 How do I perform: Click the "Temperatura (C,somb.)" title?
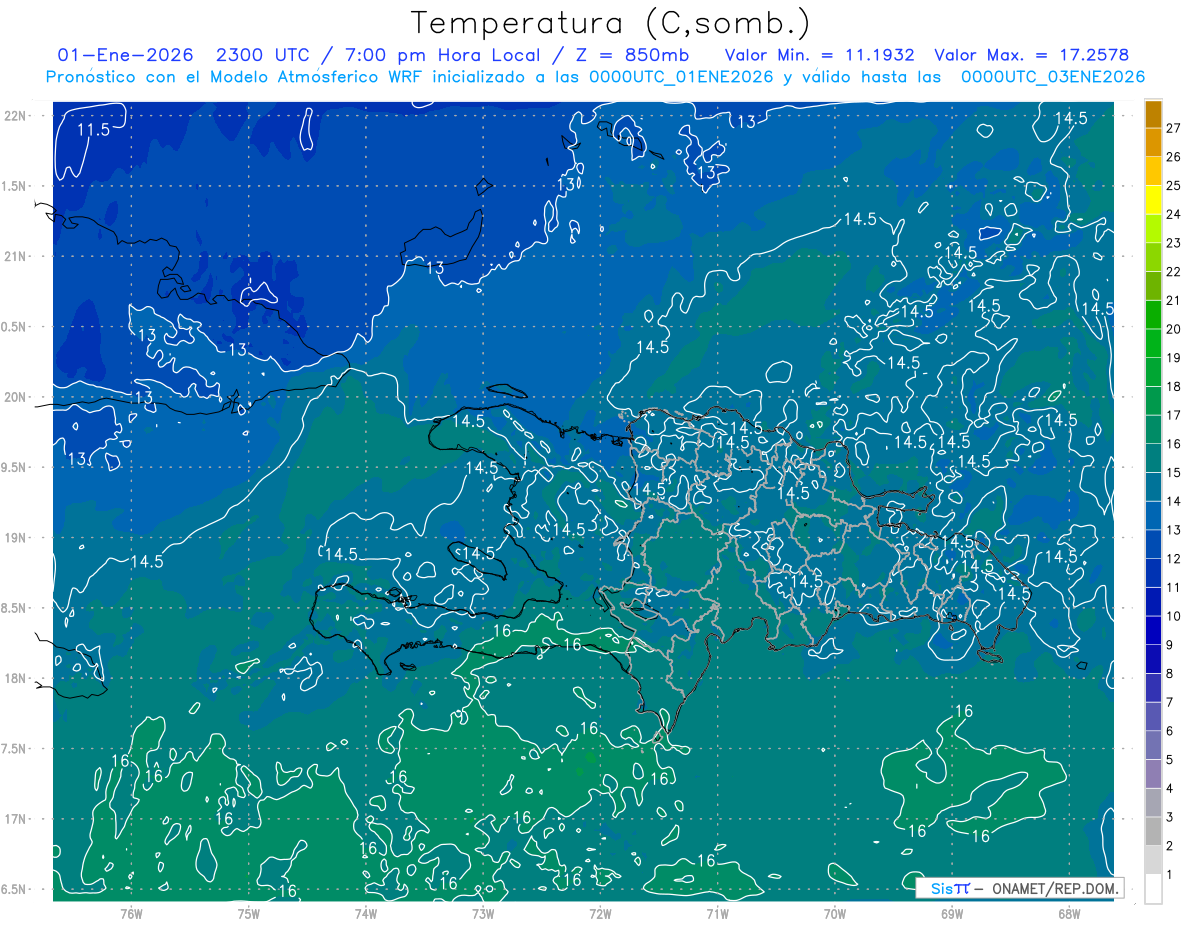click(610, 22)
